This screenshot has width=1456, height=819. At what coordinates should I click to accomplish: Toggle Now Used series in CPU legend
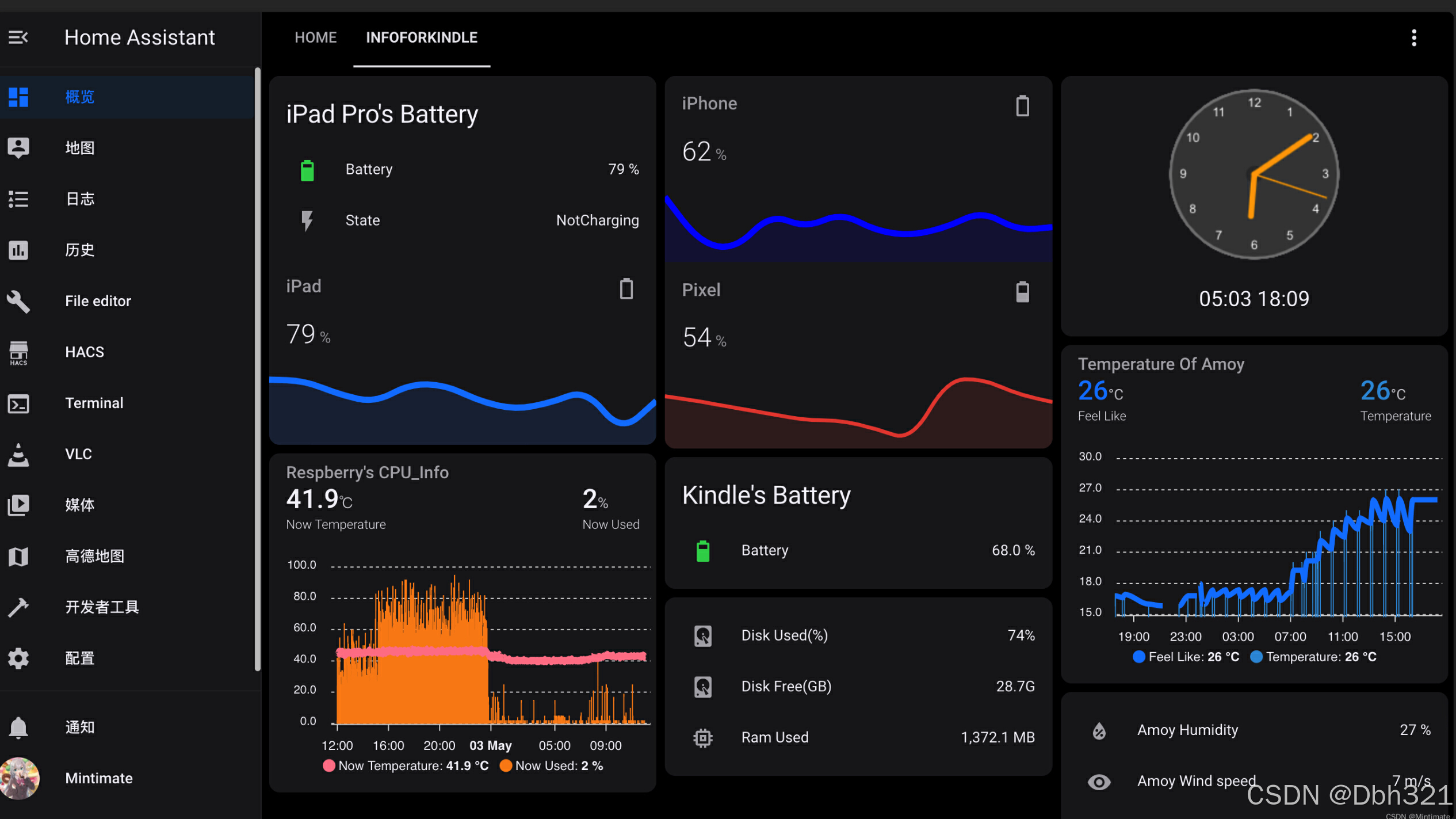551,766
